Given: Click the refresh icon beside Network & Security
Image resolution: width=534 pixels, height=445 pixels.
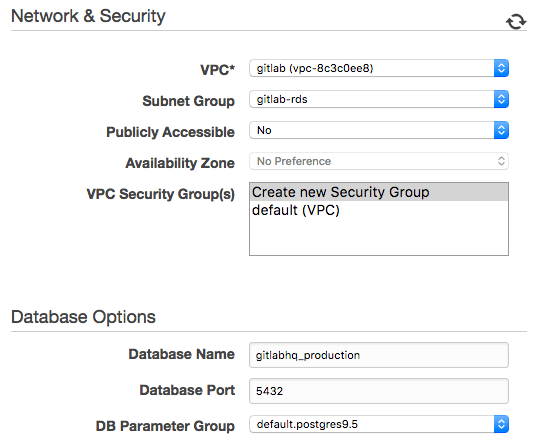Looking at the screenshot, I should coord(516,21).
